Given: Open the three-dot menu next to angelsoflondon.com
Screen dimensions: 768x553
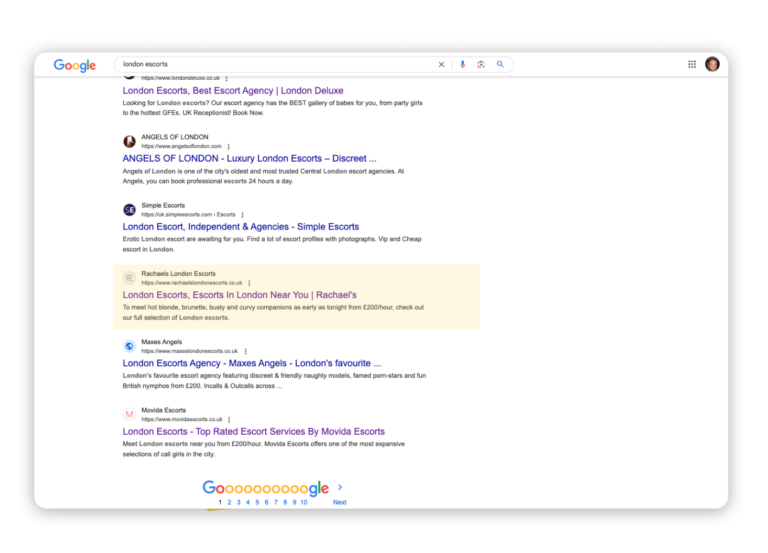Looking at the screenshot, I should pos(229,146).
